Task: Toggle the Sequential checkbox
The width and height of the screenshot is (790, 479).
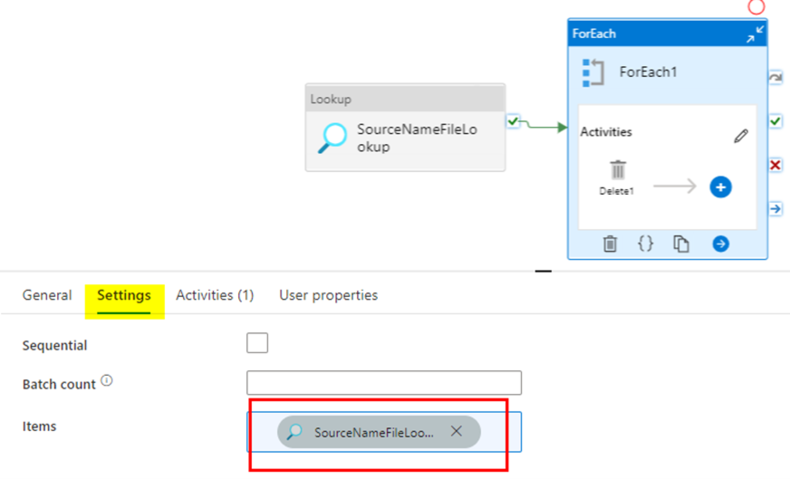Action: click(x=257, y=343)
